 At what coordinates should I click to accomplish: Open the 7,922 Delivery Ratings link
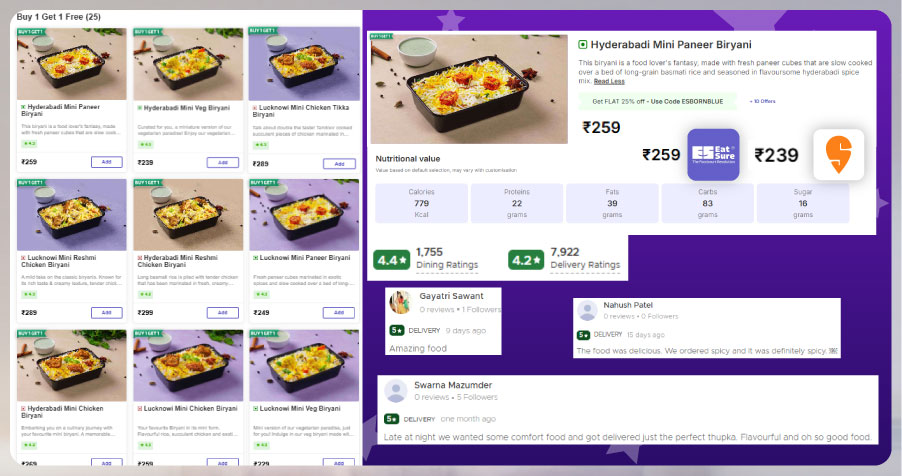(x=585, y=258)
